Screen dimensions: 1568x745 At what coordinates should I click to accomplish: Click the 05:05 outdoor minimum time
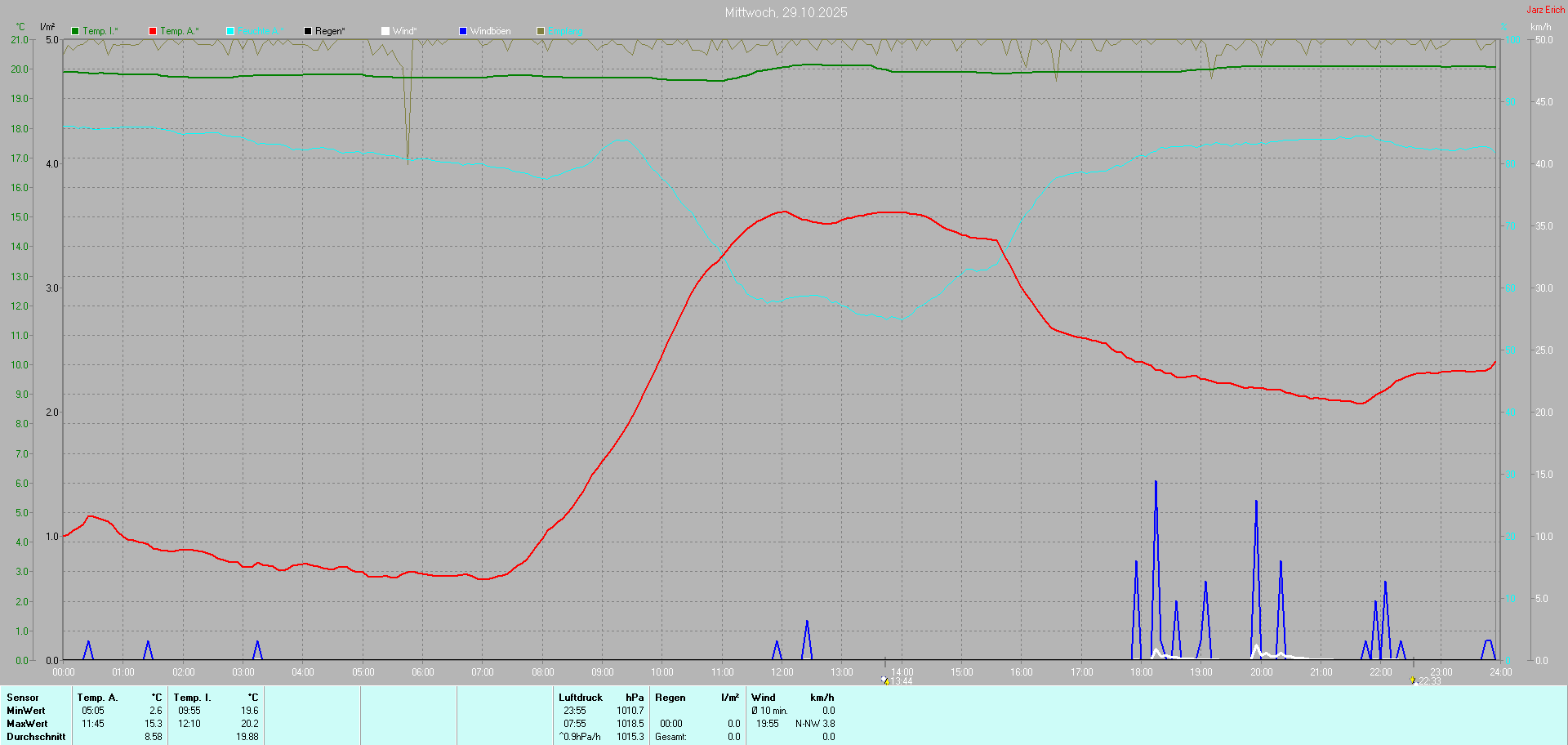[93, 711]
